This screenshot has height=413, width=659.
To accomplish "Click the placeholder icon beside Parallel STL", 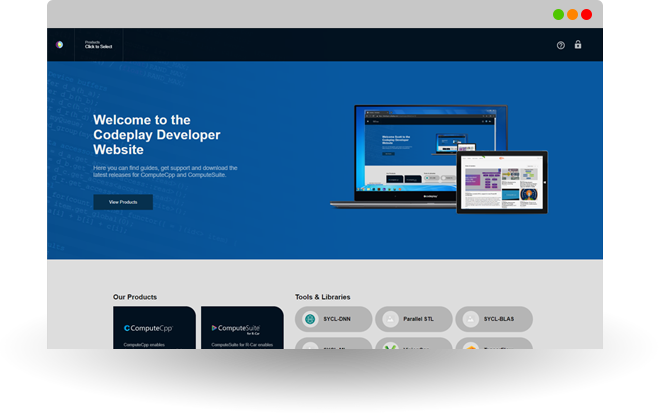I will [390, 319].
